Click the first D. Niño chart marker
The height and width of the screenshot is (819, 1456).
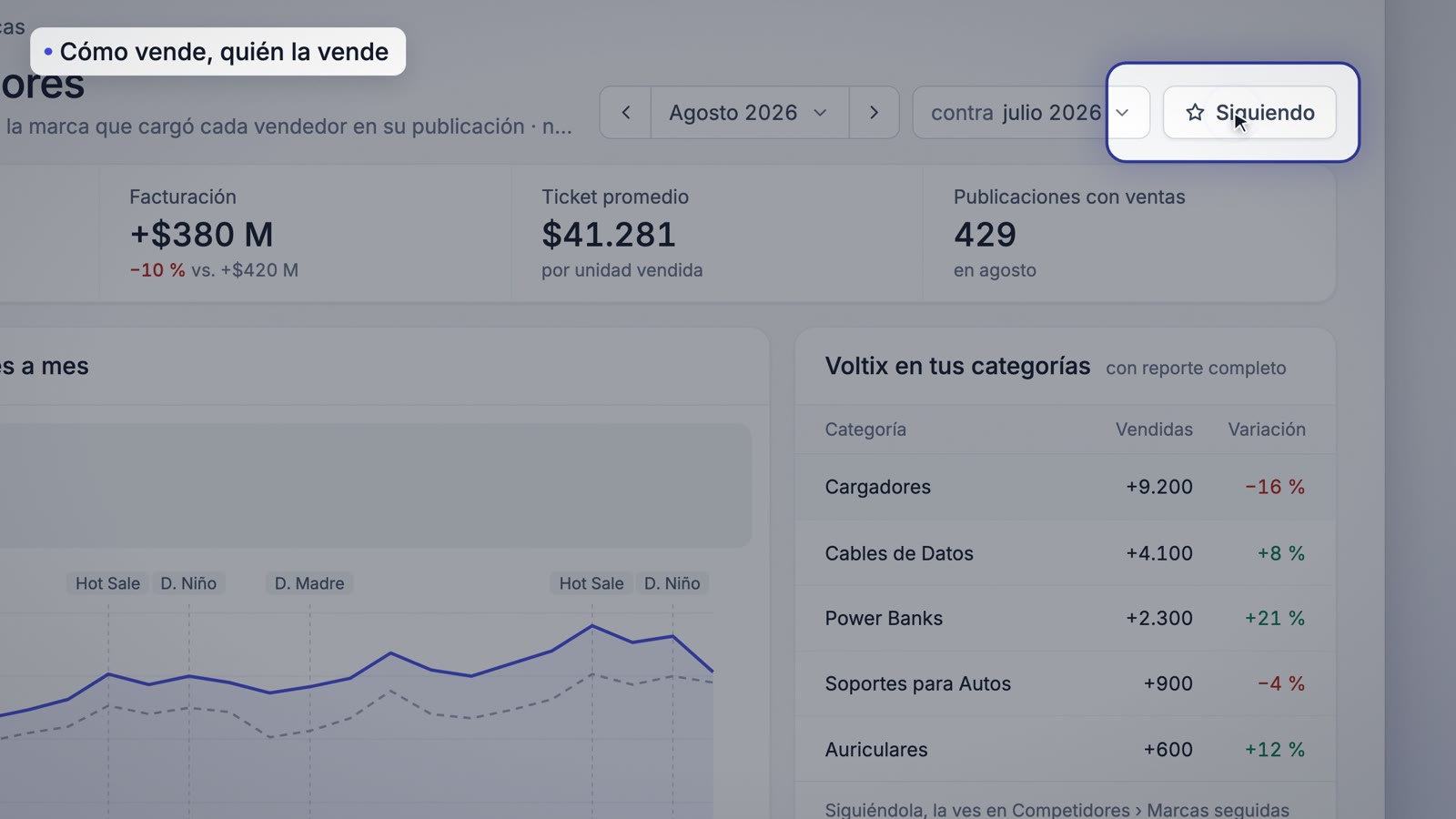188,583
